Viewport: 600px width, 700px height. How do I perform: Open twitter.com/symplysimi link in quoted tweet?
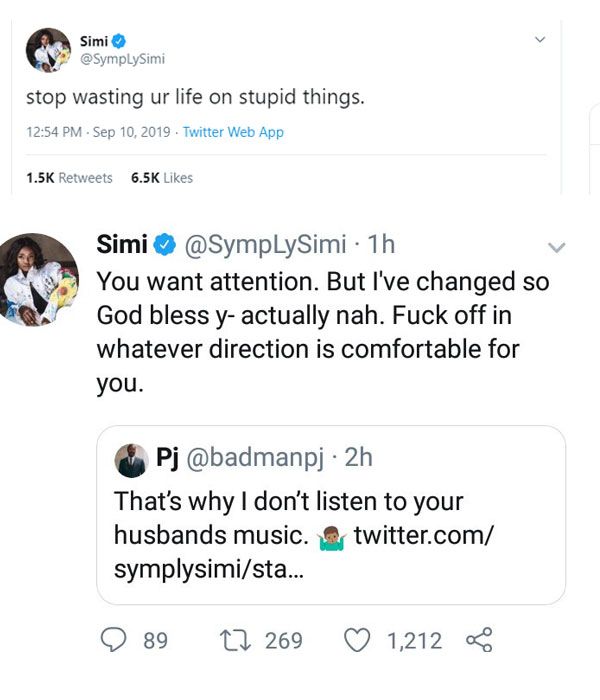[x=420, y=535]
